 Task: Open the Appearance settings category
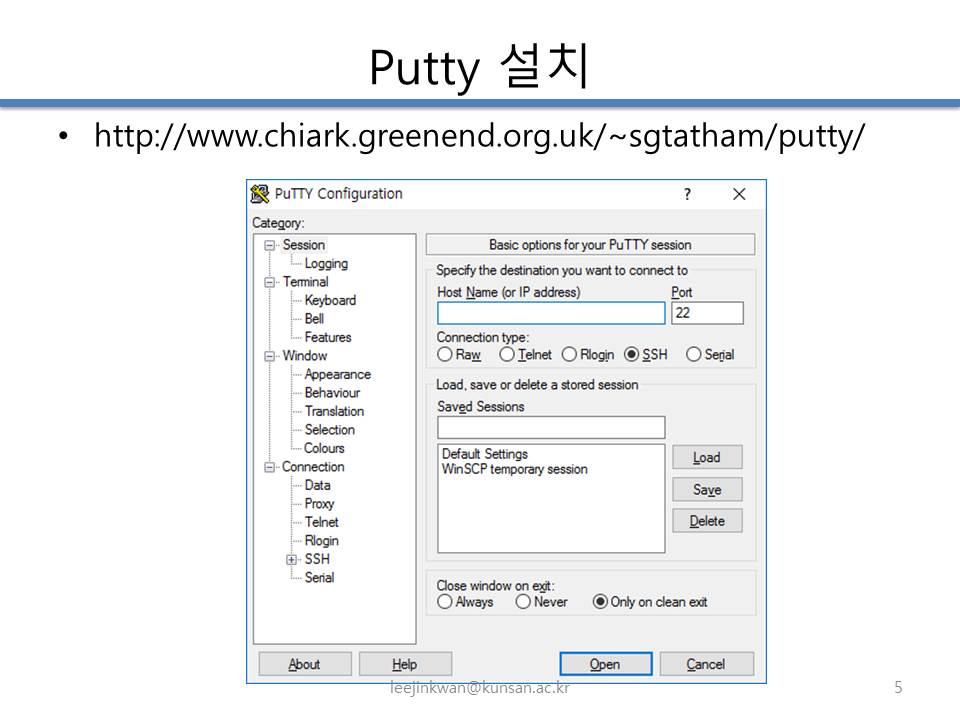click(337, 375)
